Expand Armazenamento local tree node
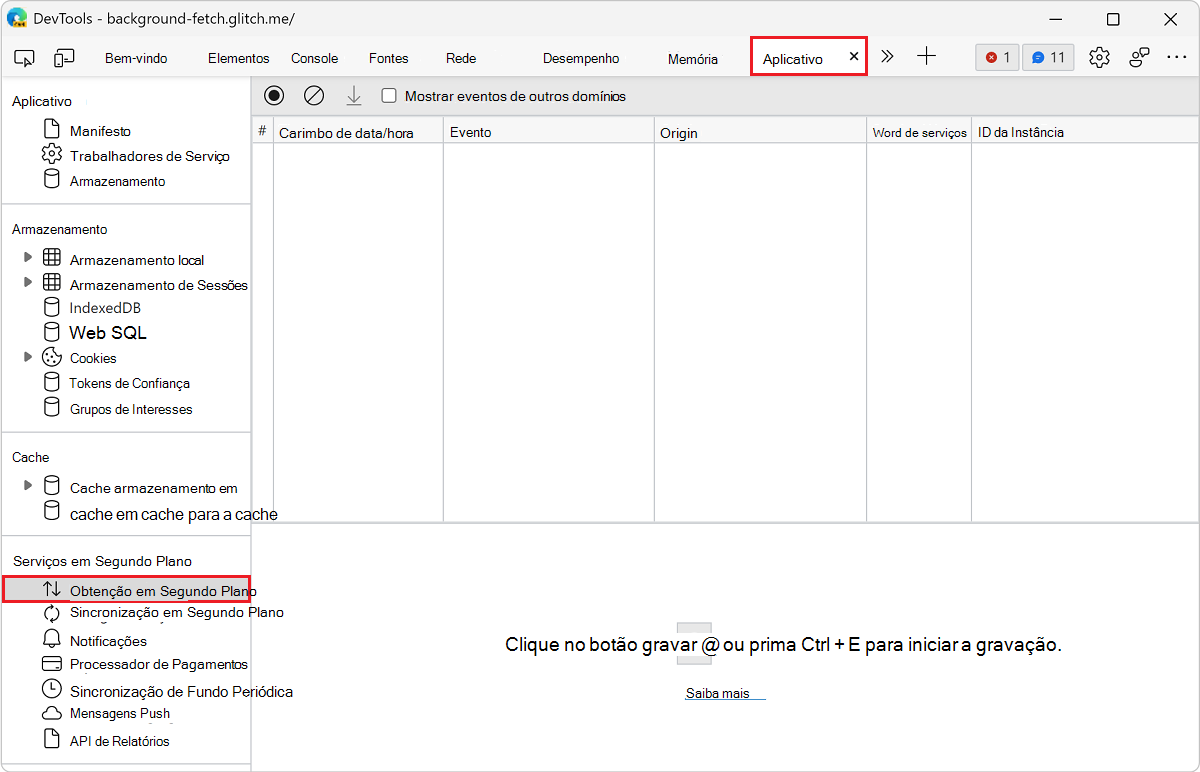The image size is (1200, 772). tap(28, 258)
